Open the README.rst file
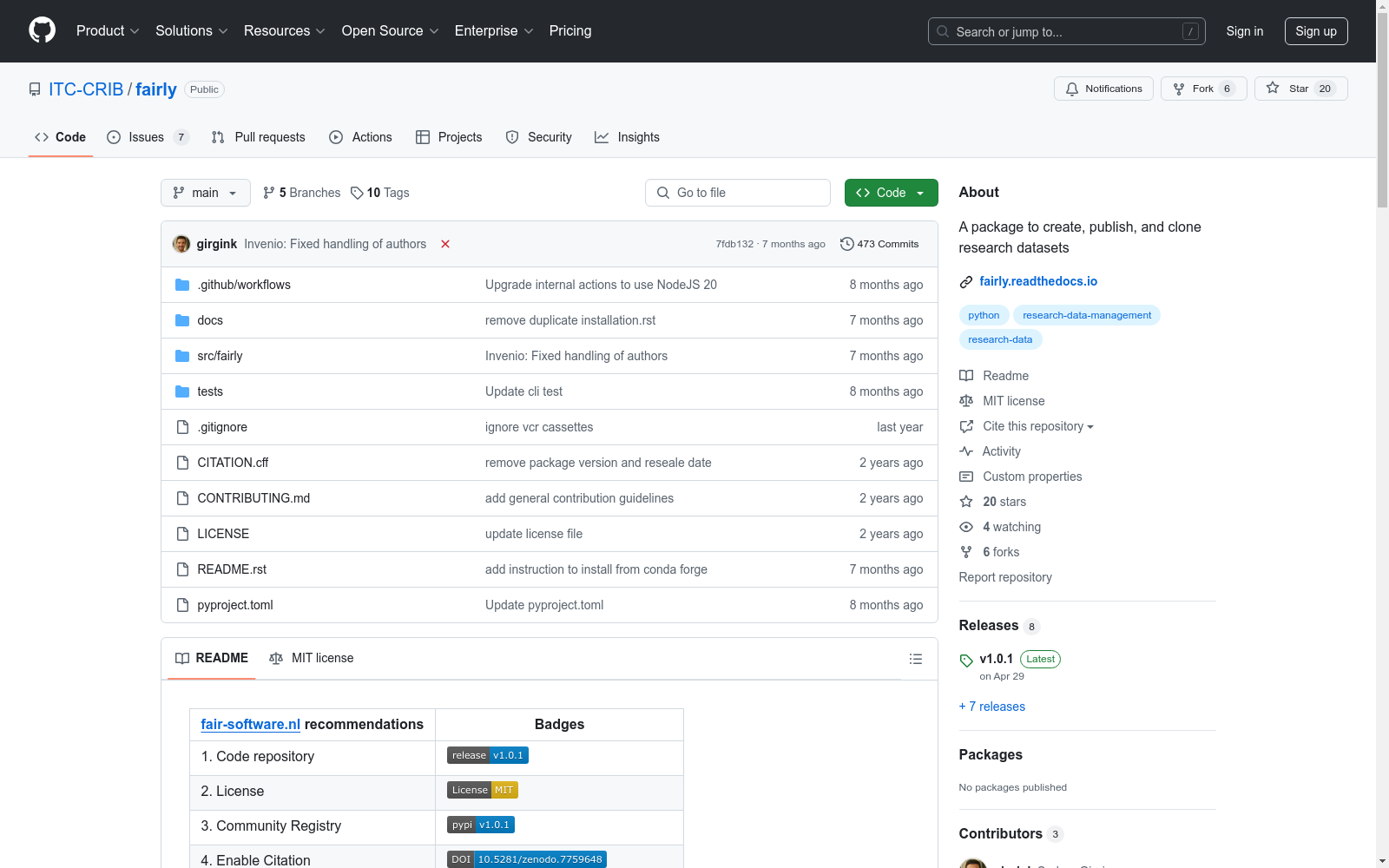 click(x=232, y=569)
